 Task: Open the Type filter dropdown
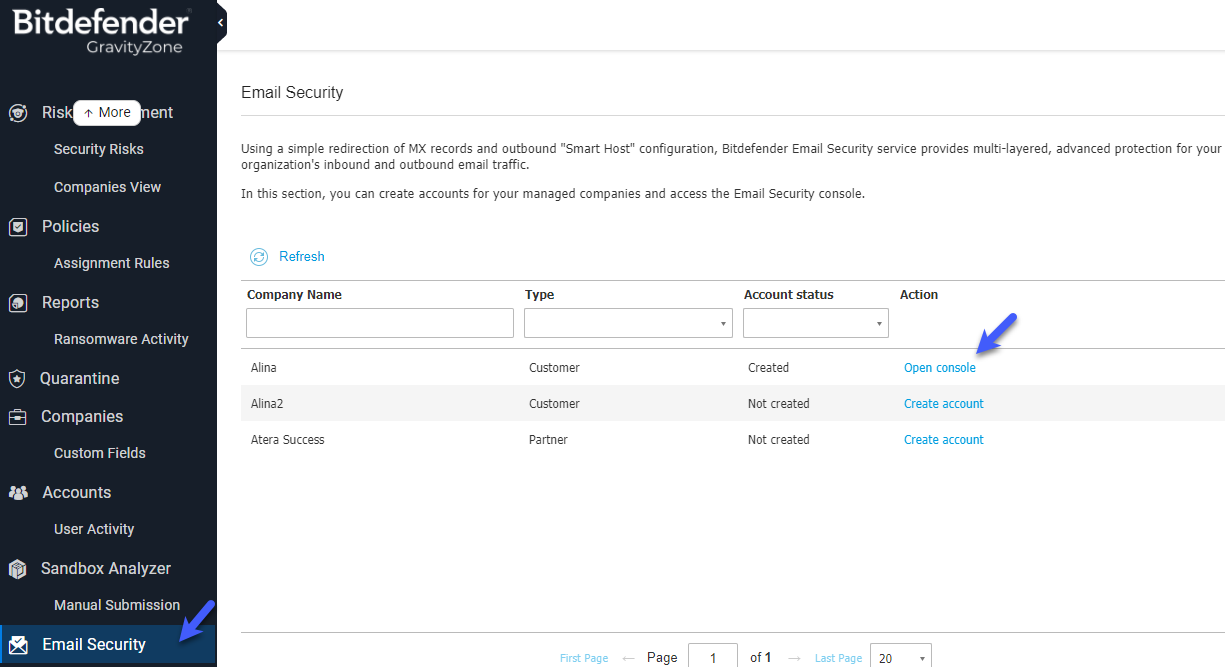tap(628, 323)
